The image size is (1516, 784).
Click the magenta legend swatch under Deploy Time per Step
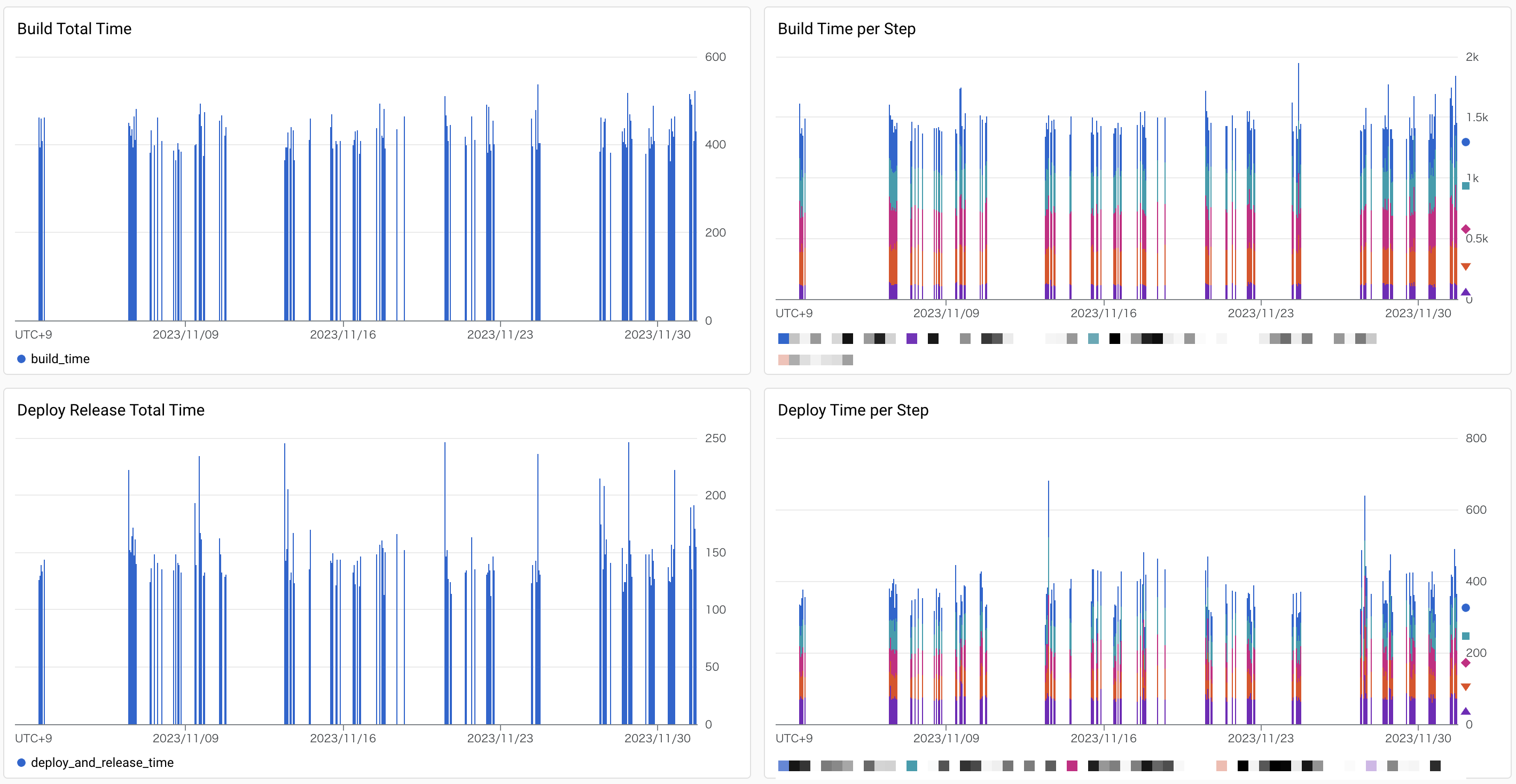(x=1072, y=766)
